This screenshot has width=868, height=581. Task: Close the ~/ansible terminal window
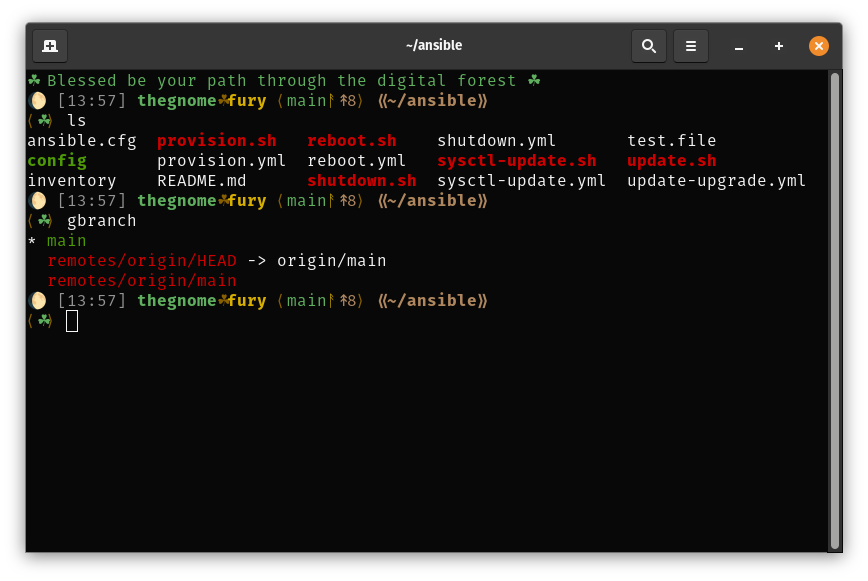coord(818,46)
